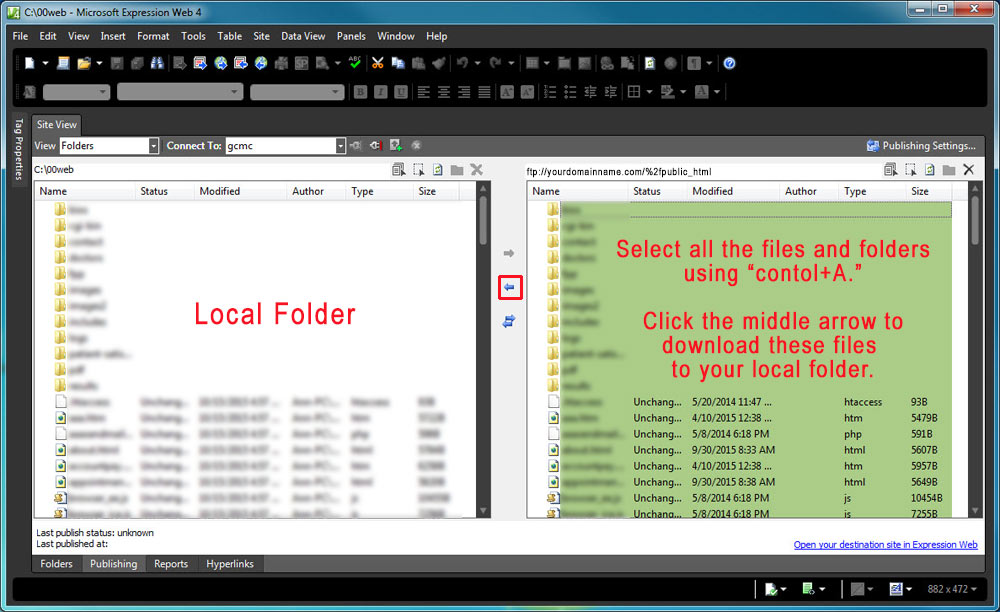Click the blue Help question mark icon

point(730,63)
